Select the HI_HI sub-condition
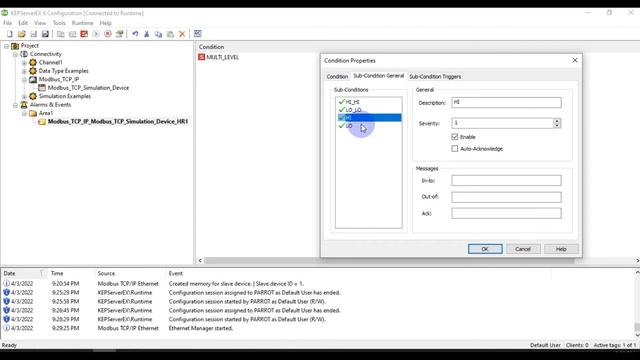The width and height of the screenshot is (640, 360). coord(352,102)
